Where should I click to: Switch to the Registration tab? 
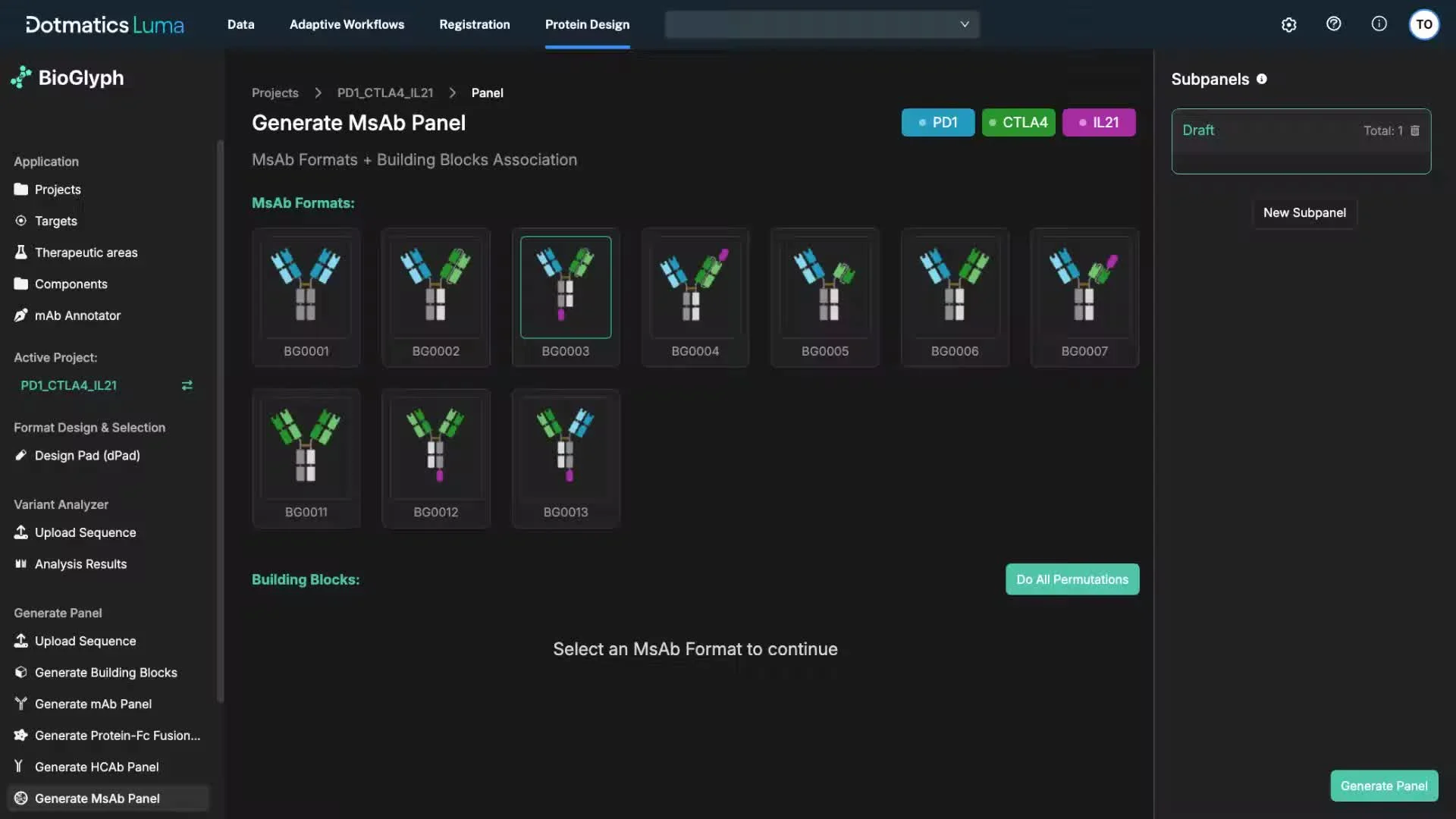(474, 24)
